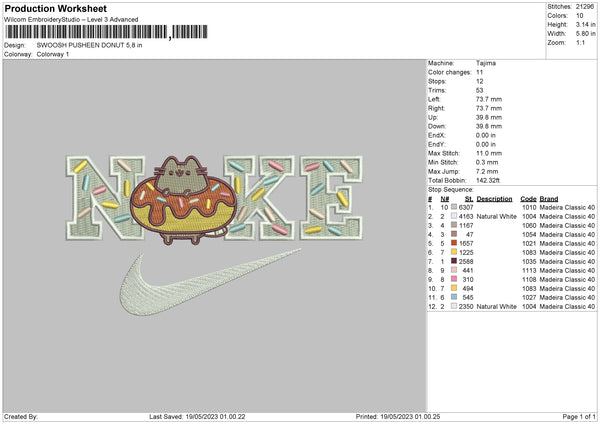Pick the Natural White swatch in stop row 12
Viewport: 600px width, 424px height.
pyautogui.click(x=454, y=306)
